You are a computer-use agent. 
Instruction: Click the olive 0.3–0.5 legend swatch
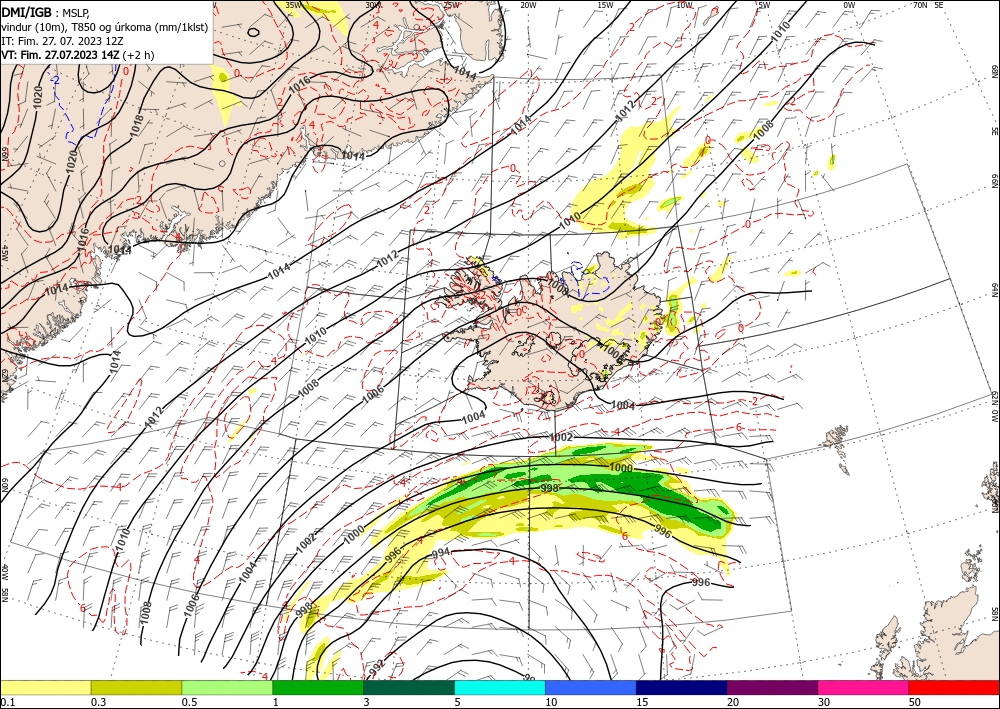[136, 687]
